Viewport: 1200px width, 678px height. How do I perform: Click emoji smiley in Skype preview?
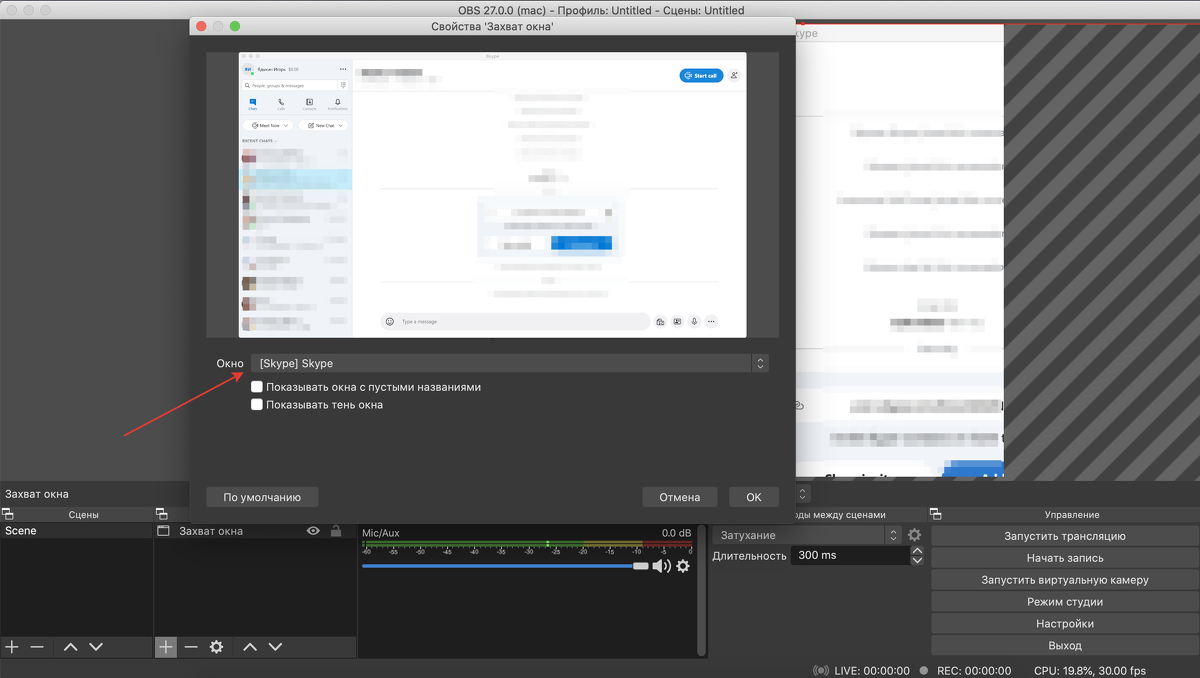coord(389,322)
